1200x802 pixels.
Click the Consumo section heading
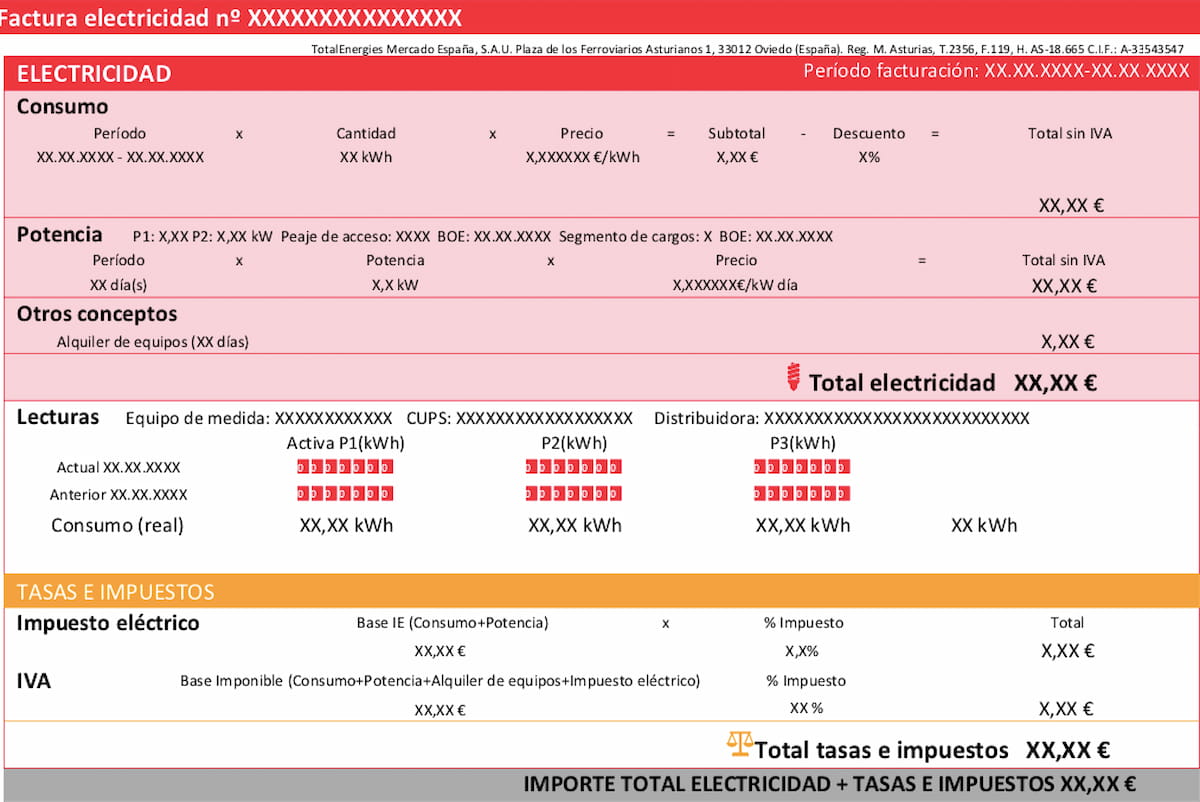coord(62,107)
